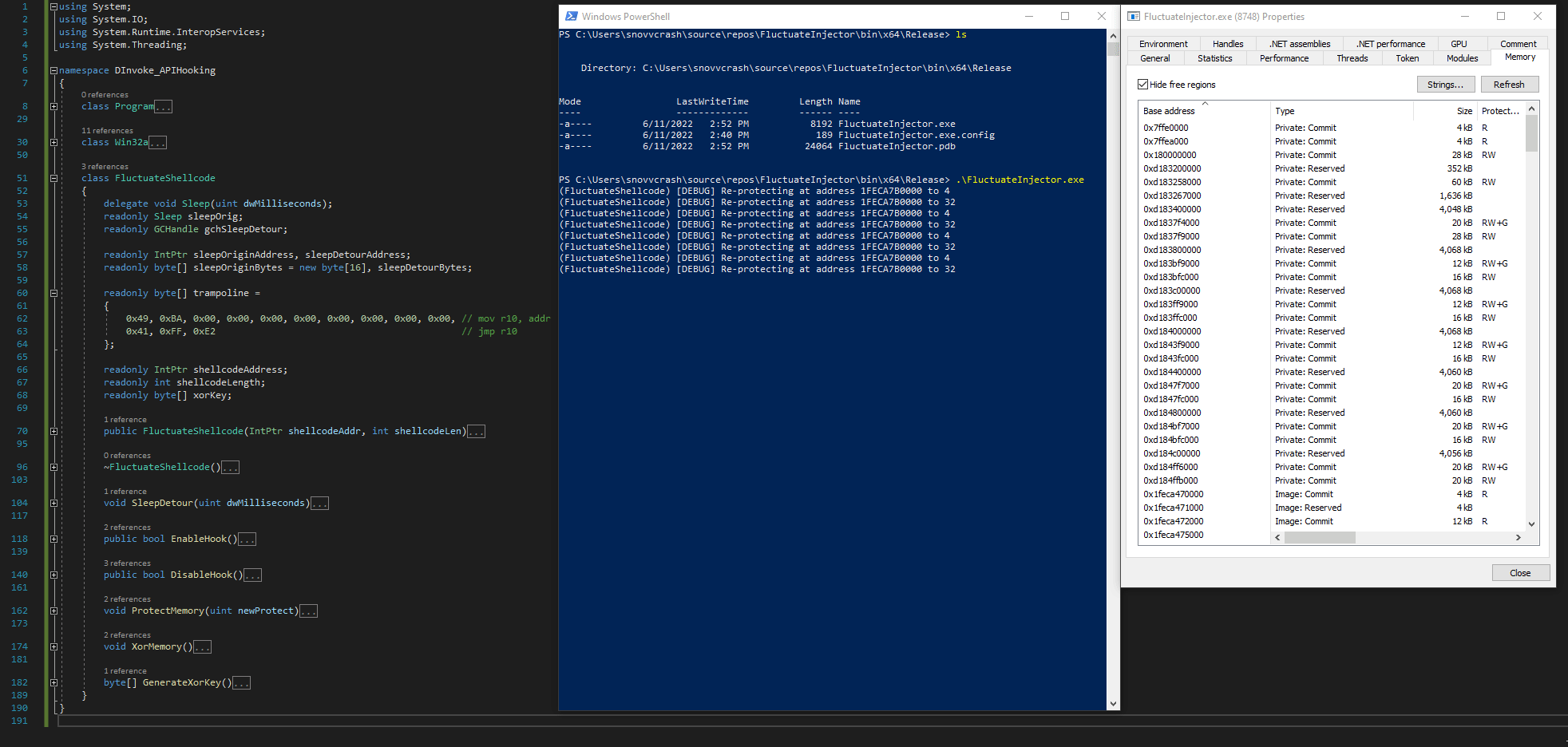This screenshot has height=747, width=1568.
Task: Click the PowerShell icon in title bar
Action: (x=571, y=16)
